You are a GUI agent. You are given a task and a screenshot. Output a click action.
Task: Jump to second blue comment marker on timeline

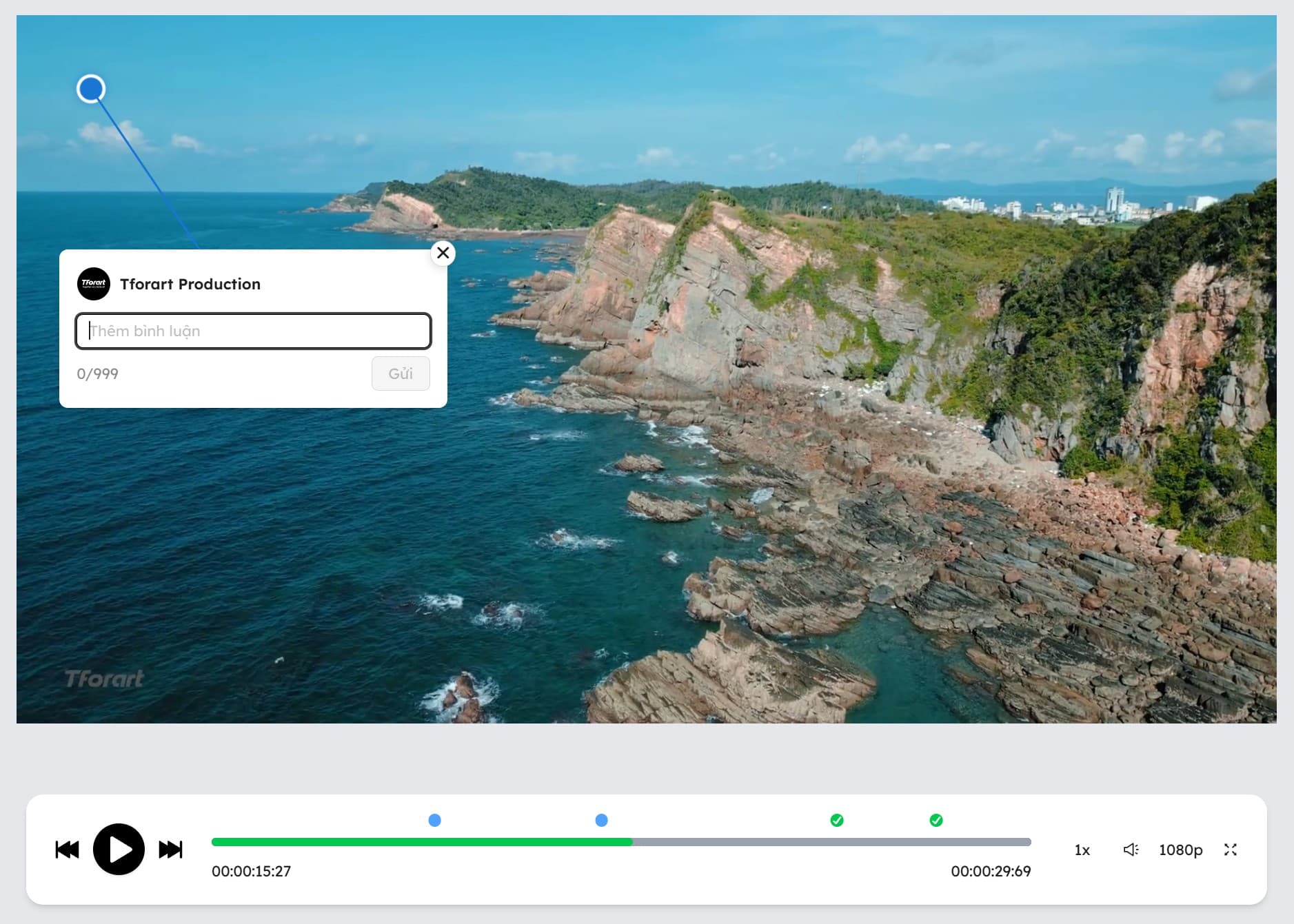[601, 820]
